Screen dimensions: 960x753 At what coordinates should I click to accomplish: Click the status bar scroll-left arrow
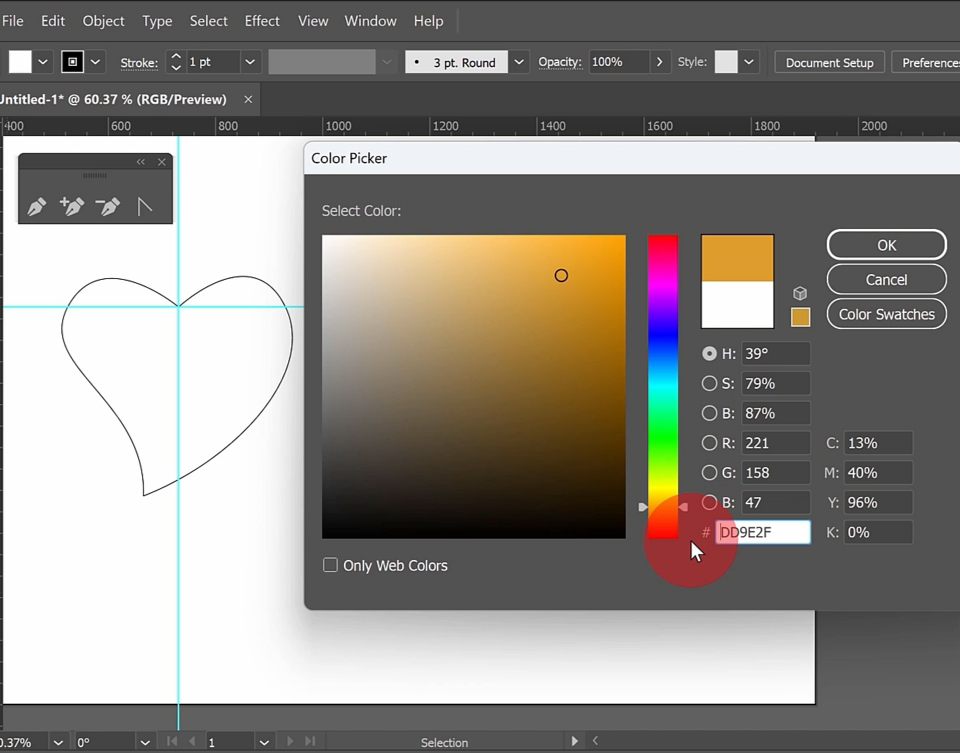[594, 741]
